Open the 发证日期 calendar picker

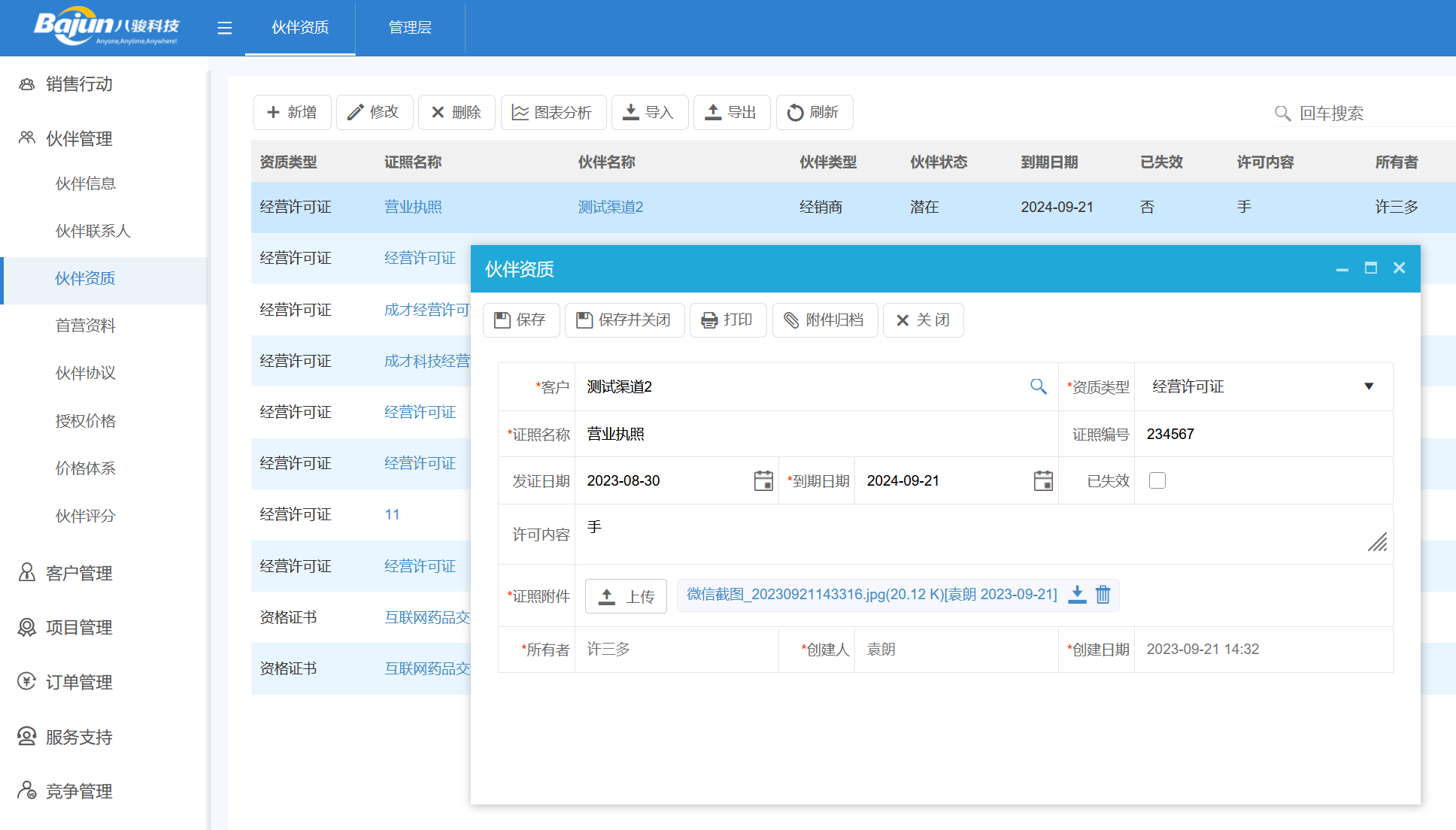(763, 481)
